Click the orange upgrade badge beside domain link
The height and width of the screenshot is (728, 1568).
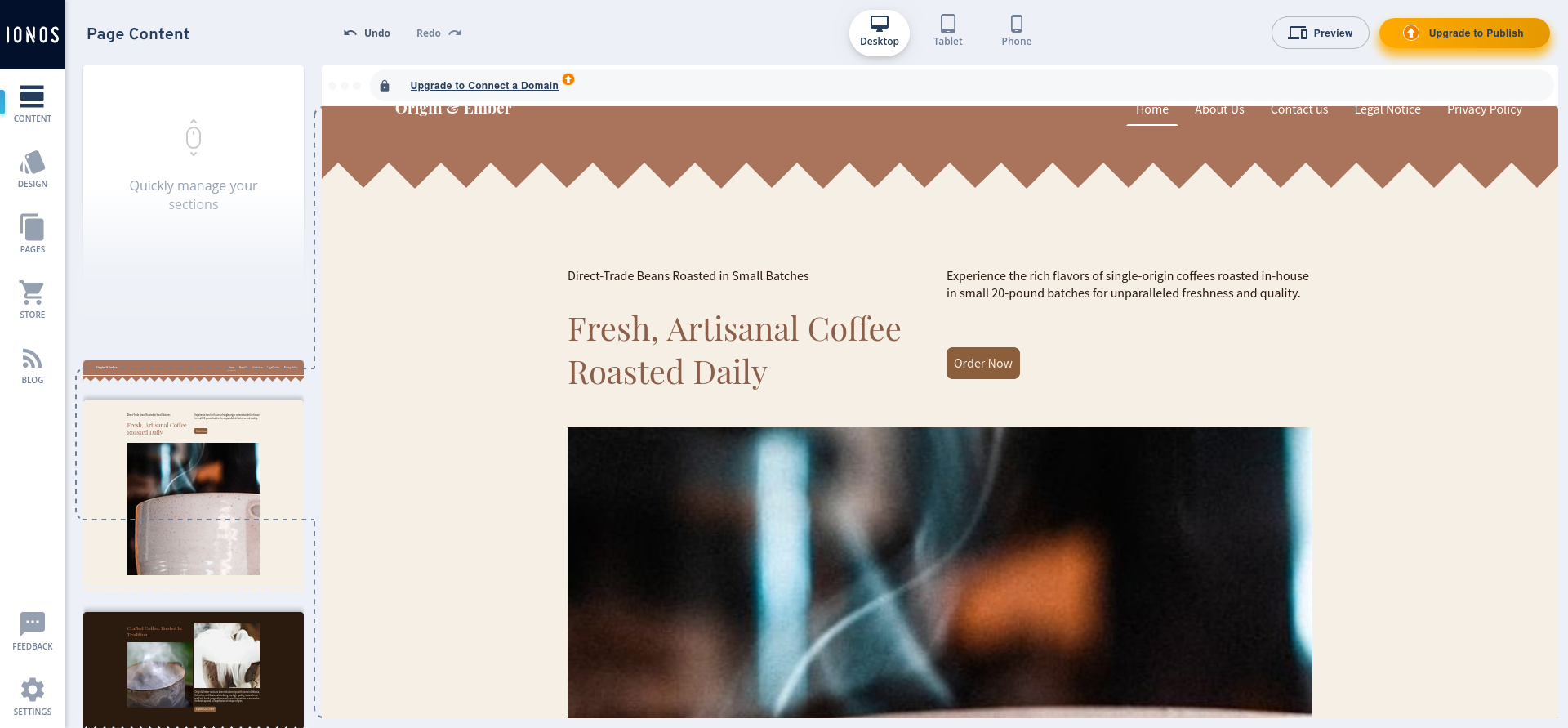568,79
